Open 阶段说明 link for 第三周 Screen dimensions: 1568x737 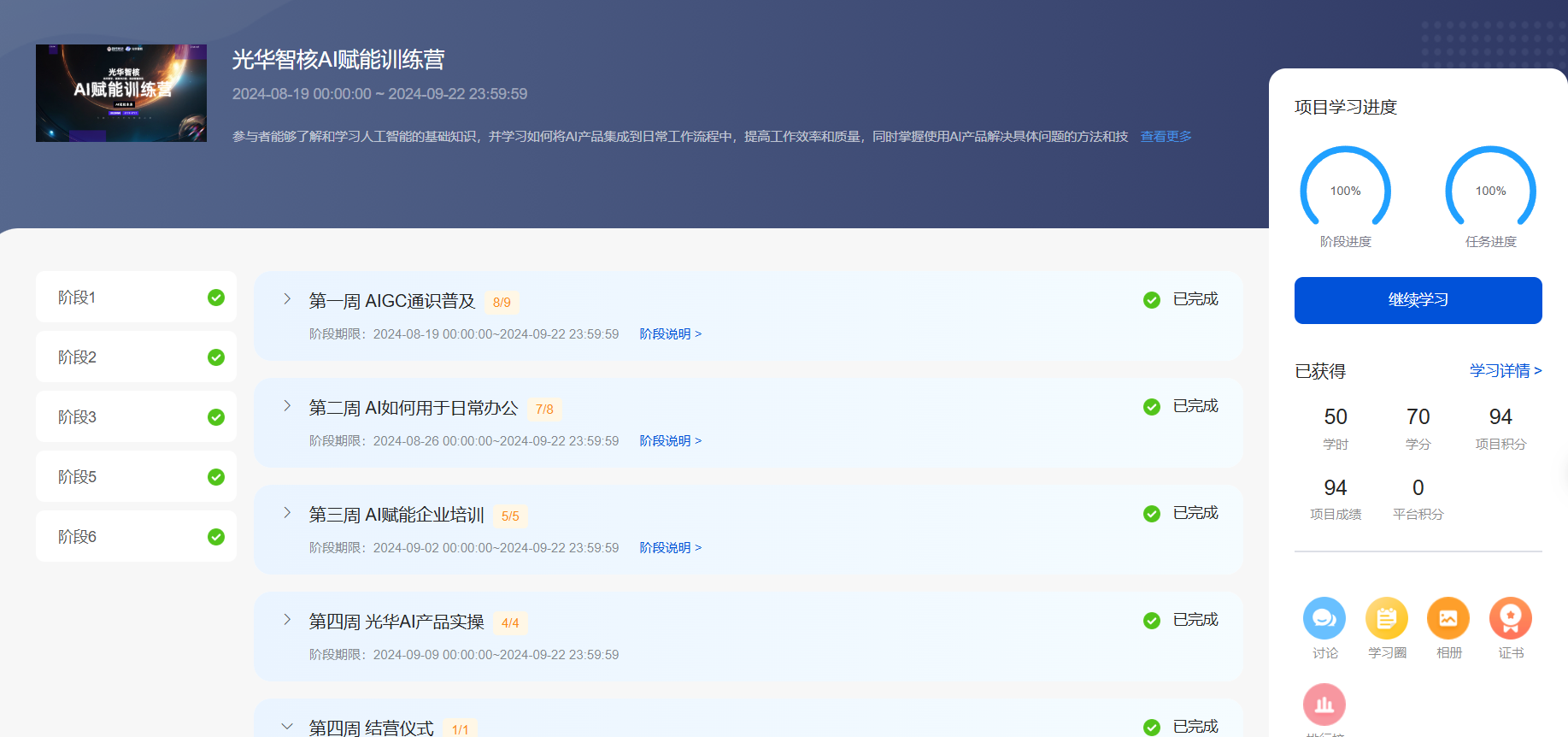[671, 548]
